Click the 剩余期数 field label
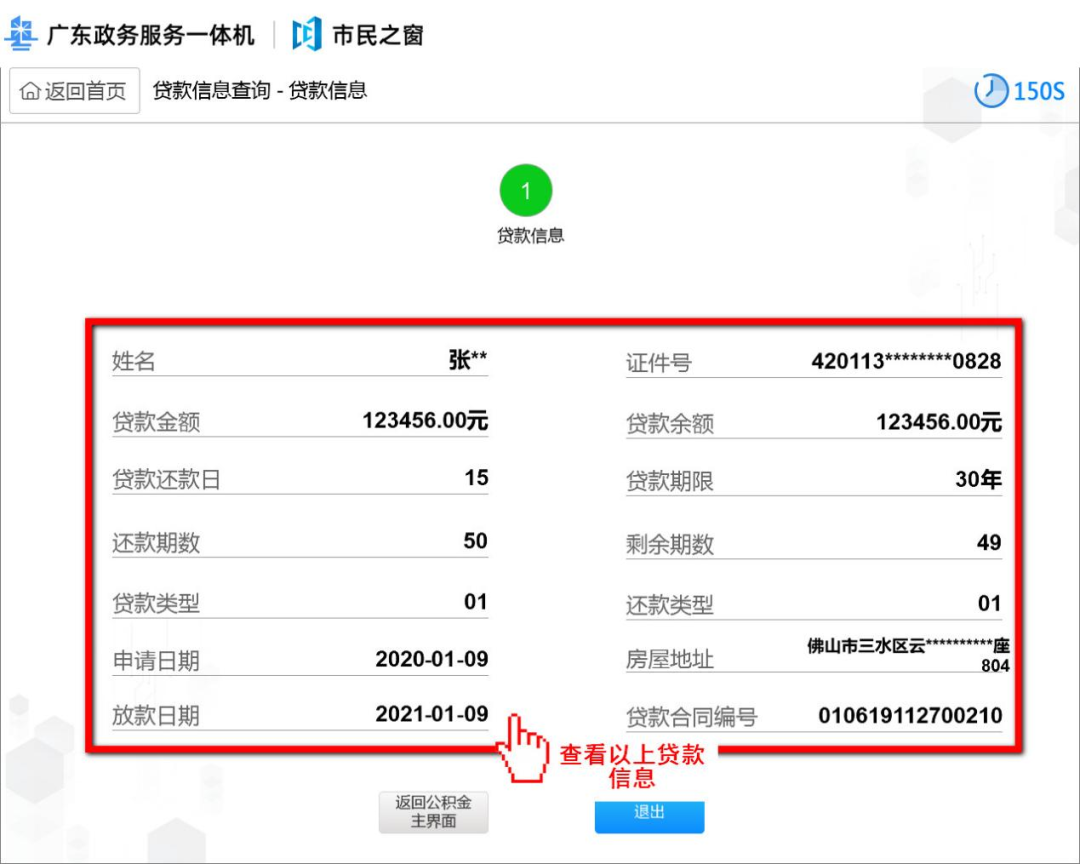Viewport: 1080px width, 864px height. coord(669,544)
